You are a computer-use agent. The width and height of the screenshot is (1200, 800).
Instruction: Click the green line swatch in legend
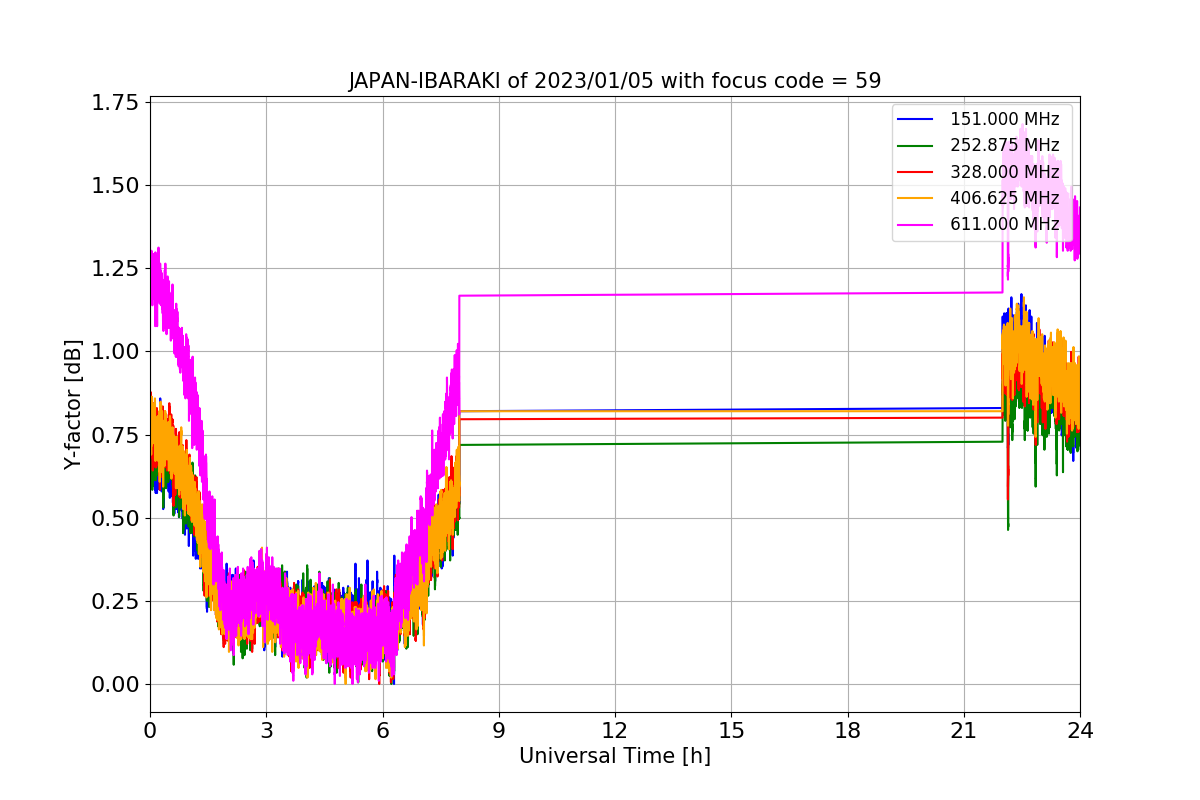916,145
